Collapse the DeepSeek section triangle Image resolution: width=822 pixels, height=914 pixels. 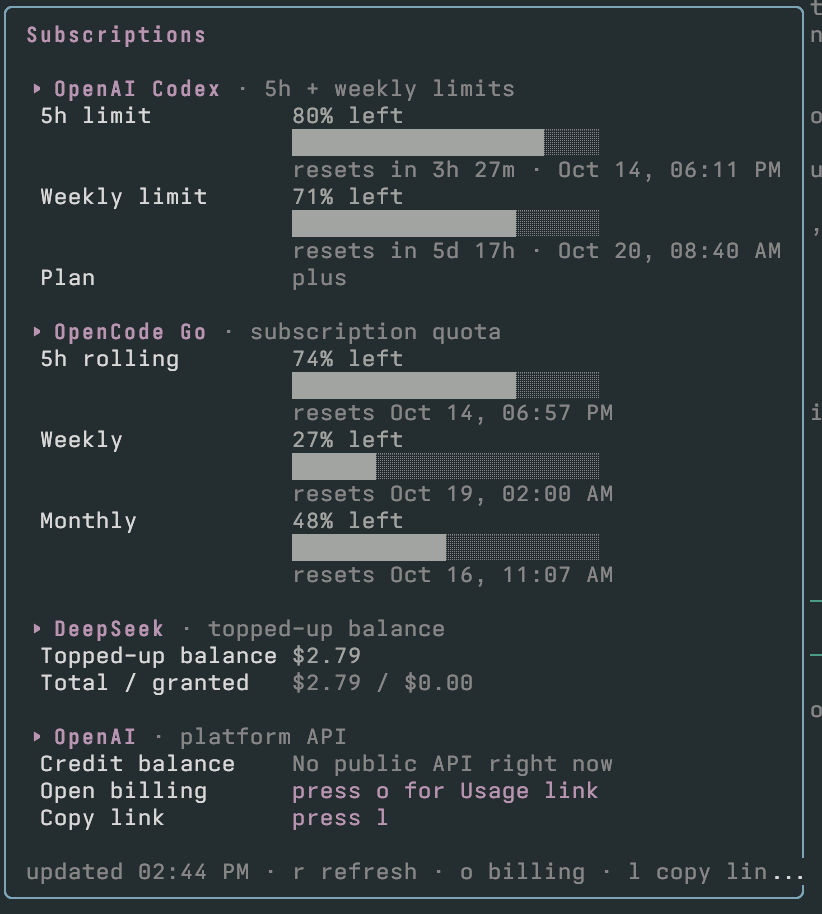click(37, 628)
